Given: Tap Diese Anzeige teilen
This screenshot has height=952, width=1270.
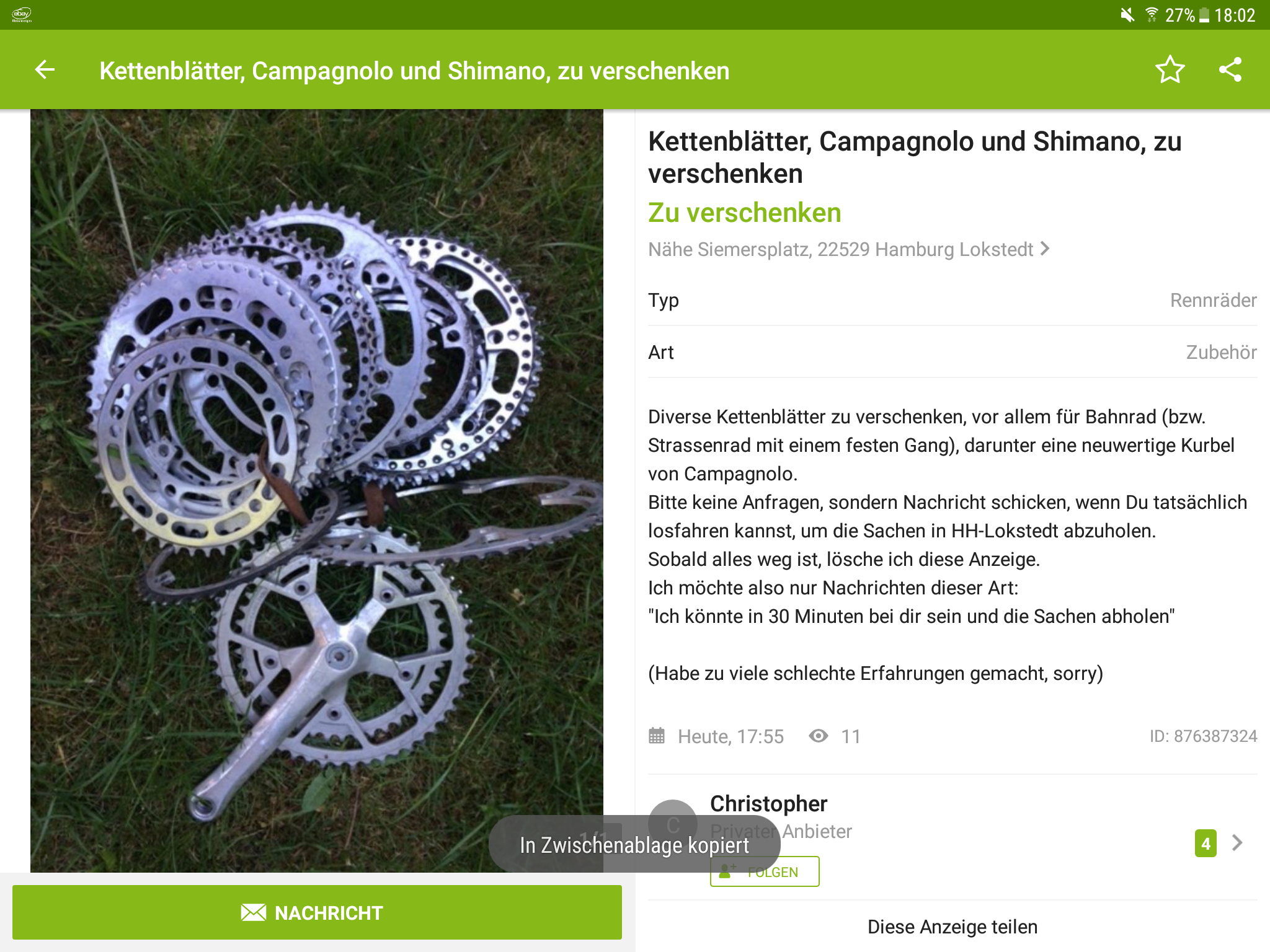Looking at the screenshot, I should pos(952,927).
